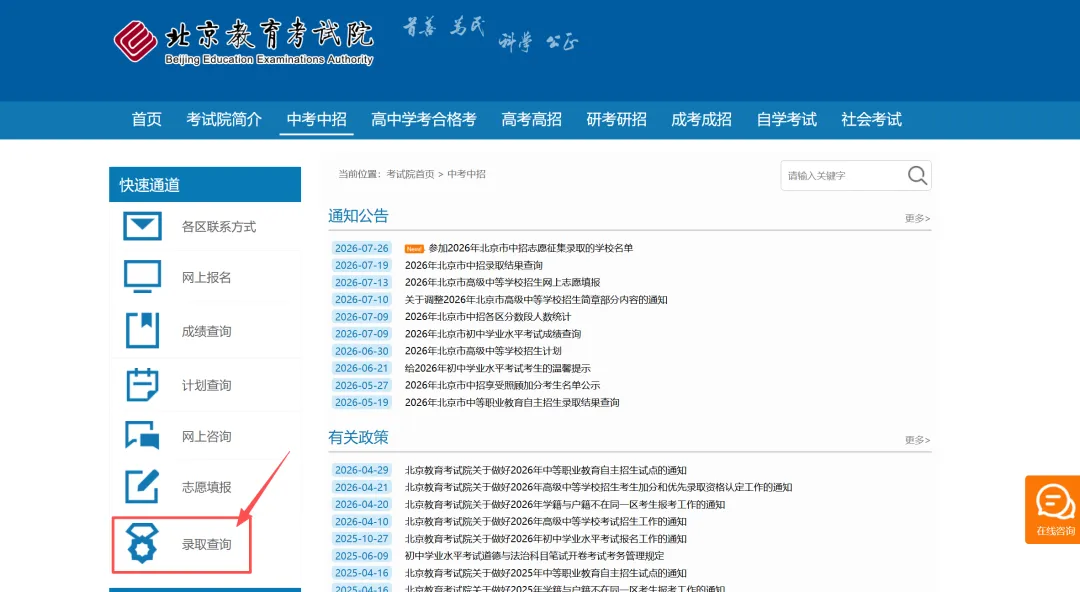Click the 网上咨询 chat bubbles icon
The height and width of the screenshot is (592, 1080).
(143, 436)
